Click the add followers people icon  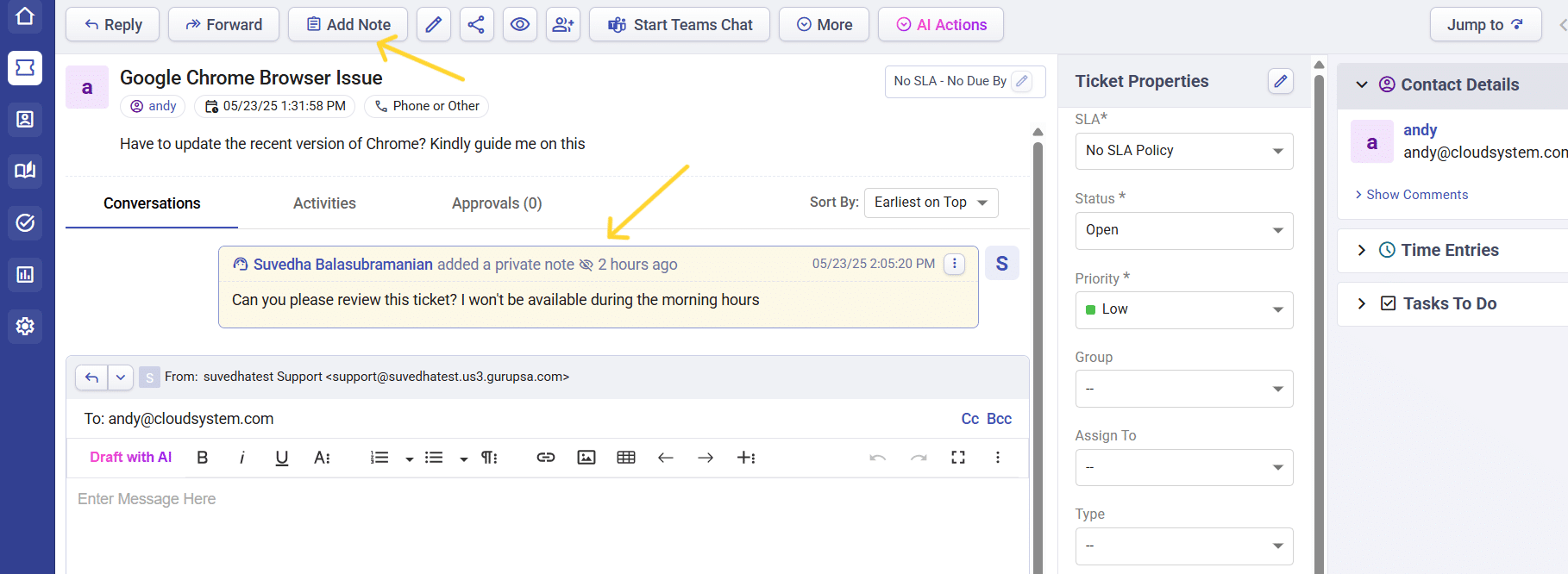click(x=563, y=25)
